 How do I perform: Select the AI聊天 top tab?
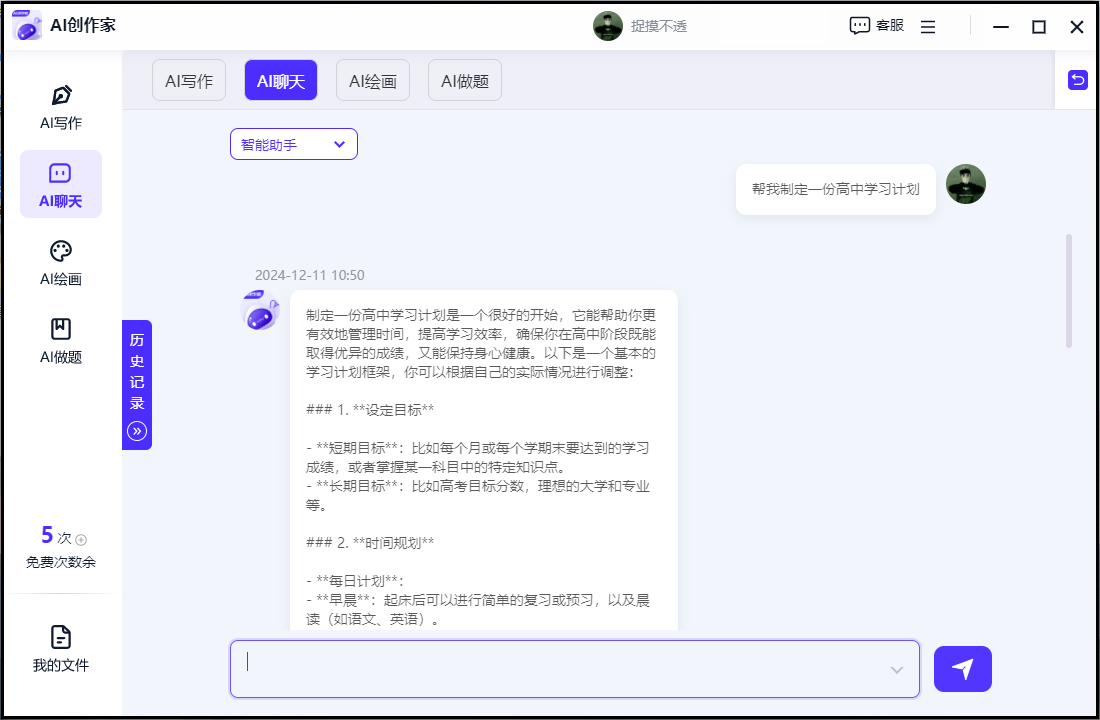tap(281, 81)
